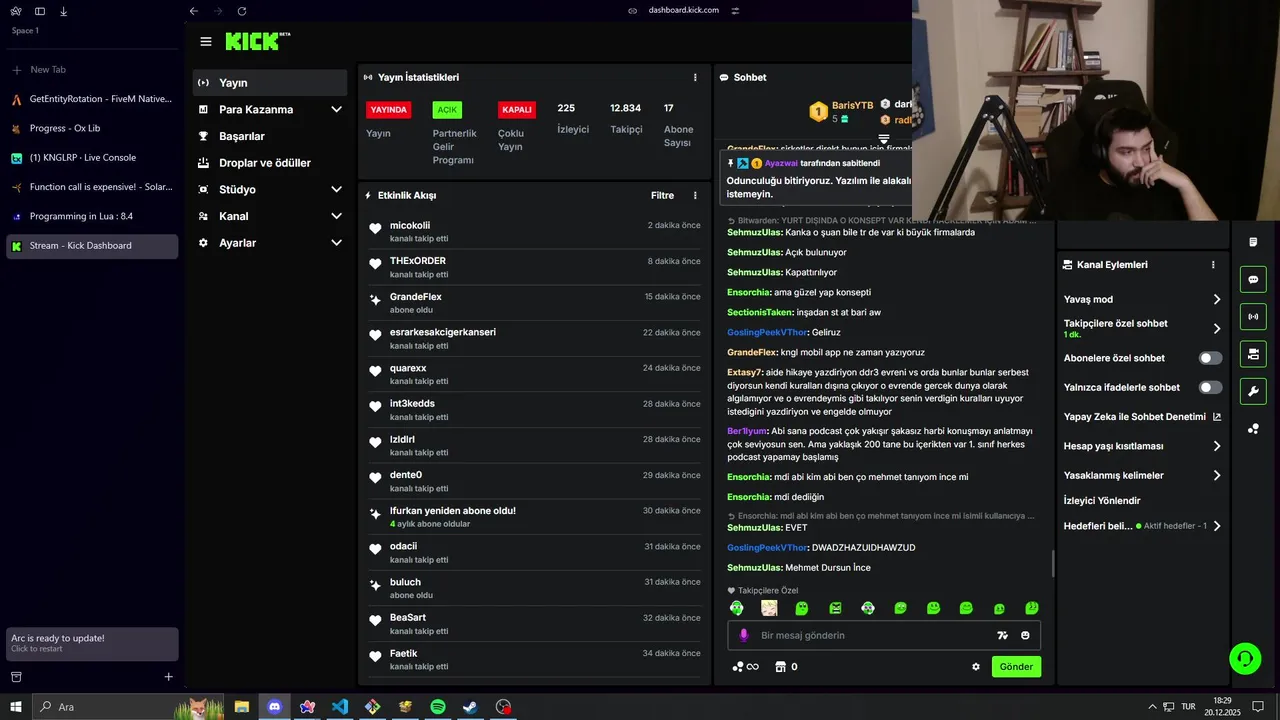Toggle Abonelere özel sohbet switch
Image resolution: width=1280 pixels, height=720 pixels.
(1210, 358)
